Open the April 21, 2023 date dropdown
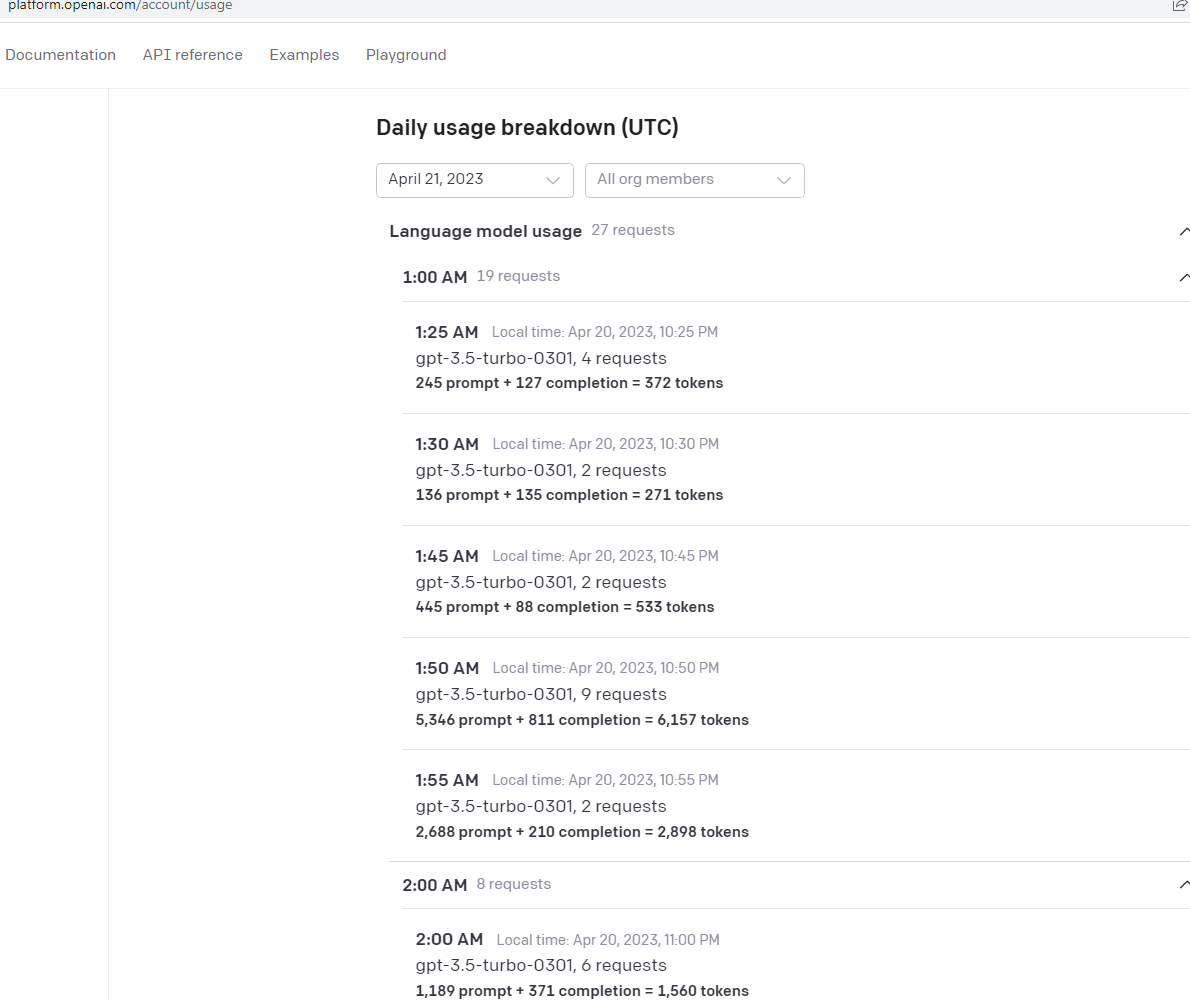 474,180
